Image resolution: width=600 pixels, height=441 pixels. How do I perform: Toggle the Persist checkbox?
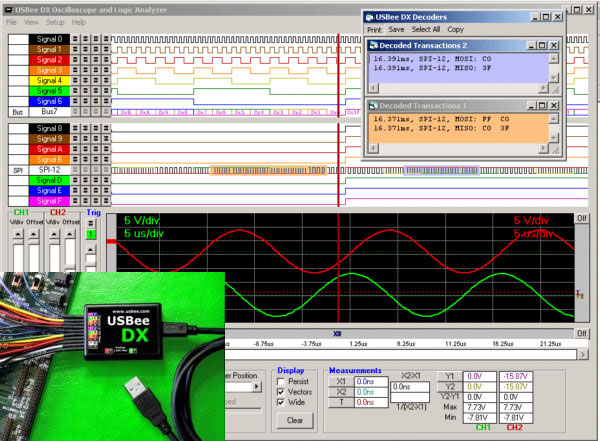[x=280, y=382]
